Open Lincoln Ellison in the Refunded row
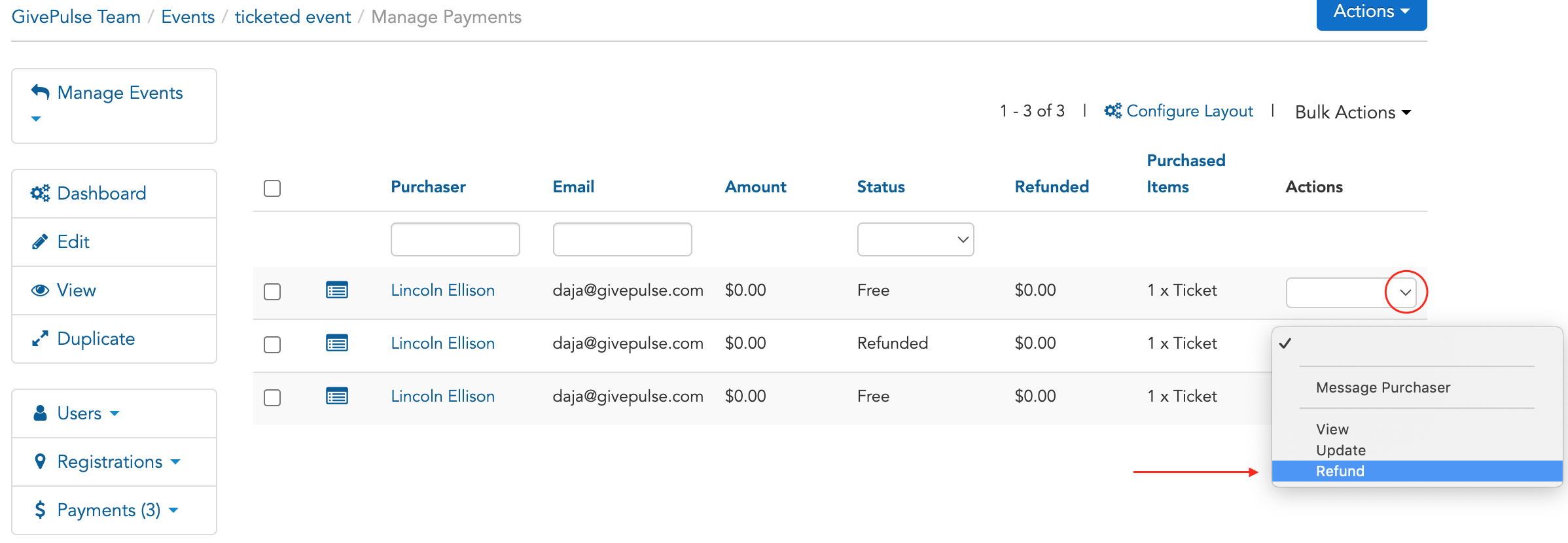The height and width of the screenshot is (543, 1568). click(442, 343)
